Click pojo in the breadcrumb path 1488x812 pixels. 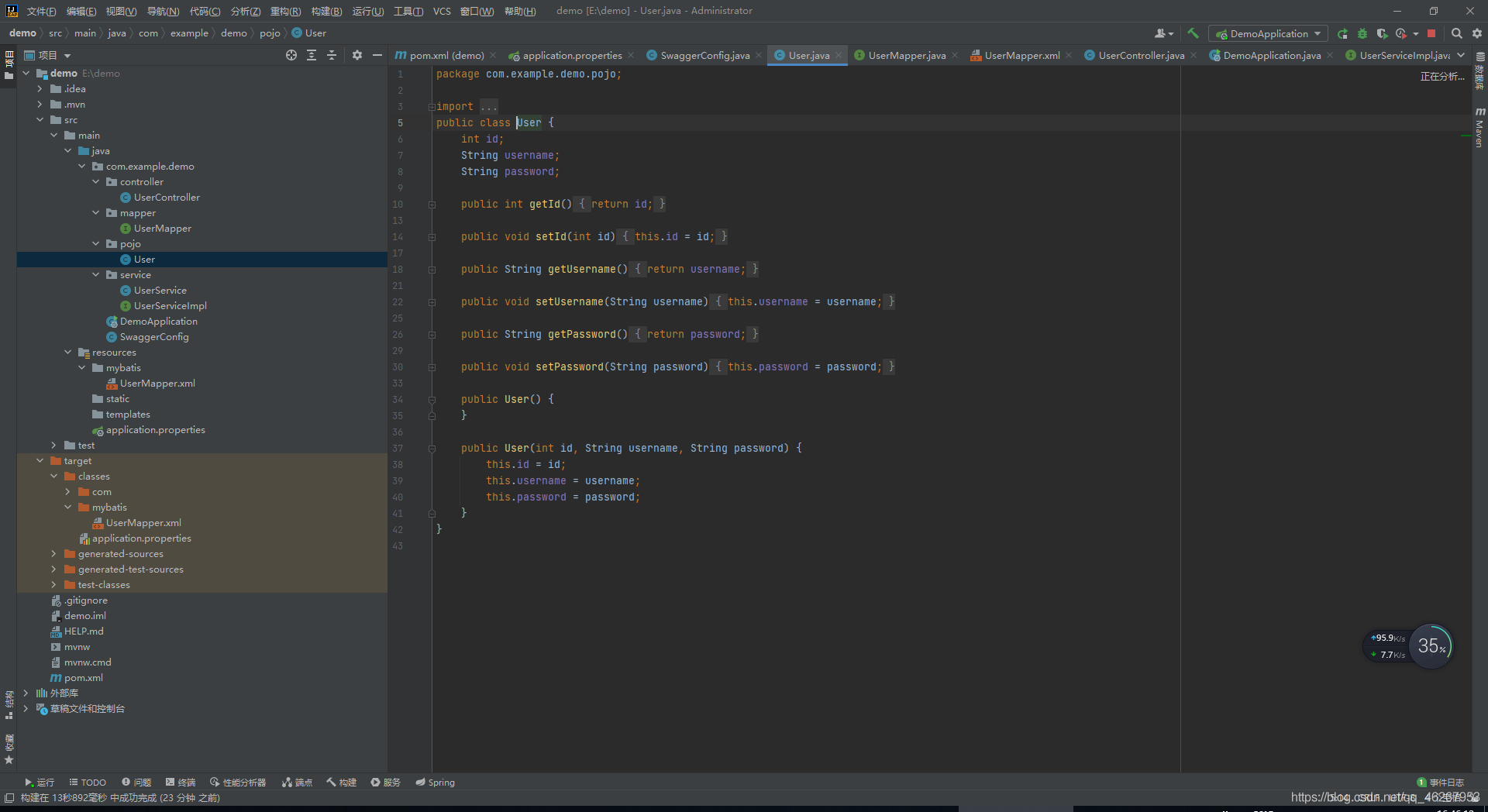270,33
